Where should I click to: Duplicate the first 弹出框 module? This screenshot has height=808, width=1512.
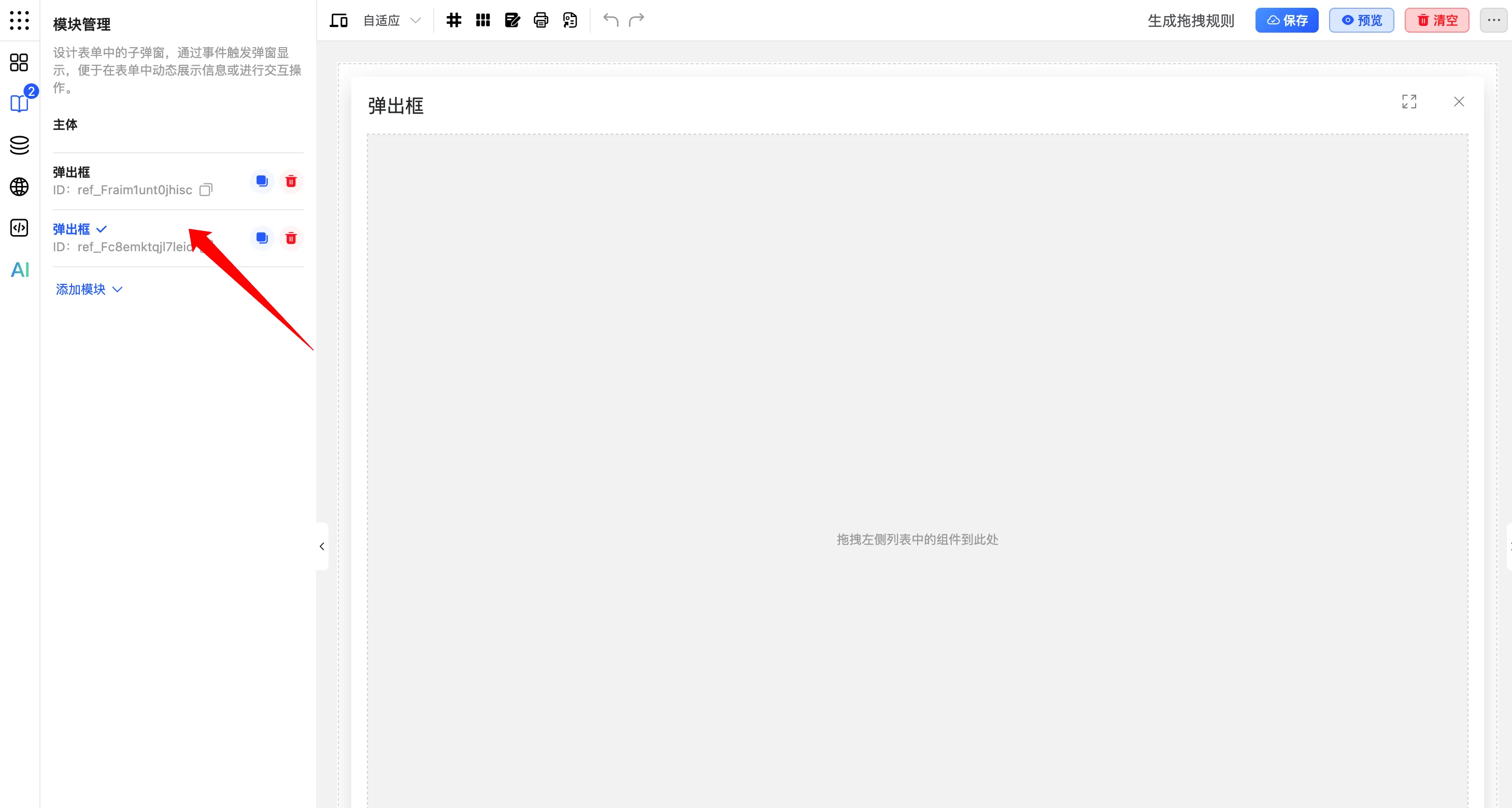262,181
